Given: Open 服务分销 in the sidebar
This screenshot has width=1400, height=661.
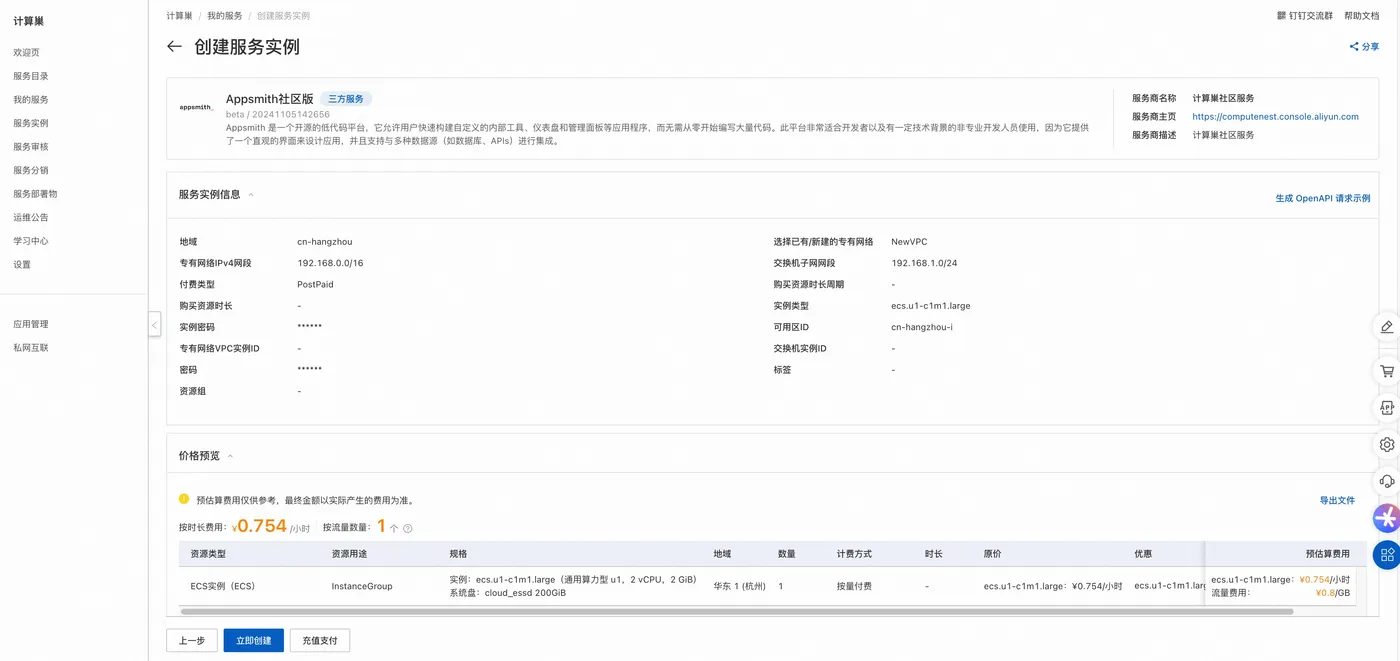Looking at the screenshot, I should 31,170.
